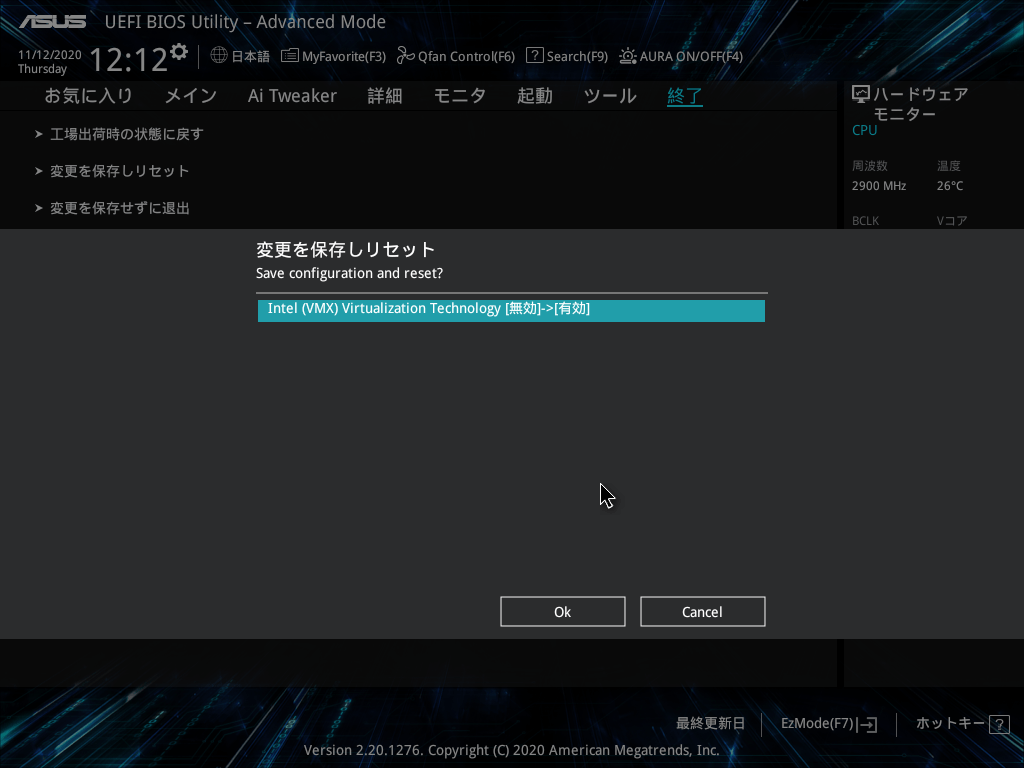This screenshot has width=1024, height=768.
Task: Switch to the Ai Tweaker tab
Action: [x=292, y=96]
